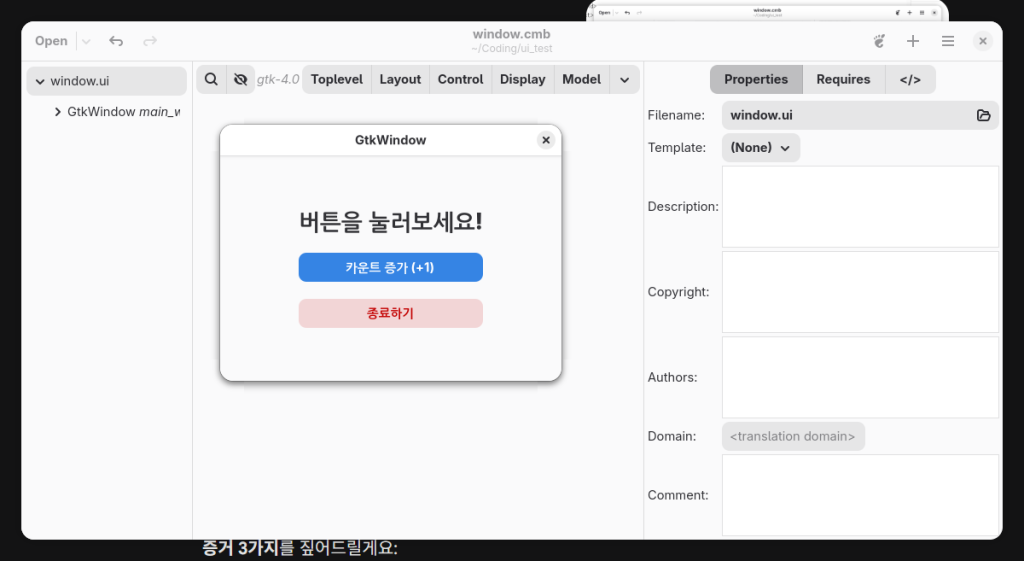Click the redo arrow in the header

[x=150, y=41]
